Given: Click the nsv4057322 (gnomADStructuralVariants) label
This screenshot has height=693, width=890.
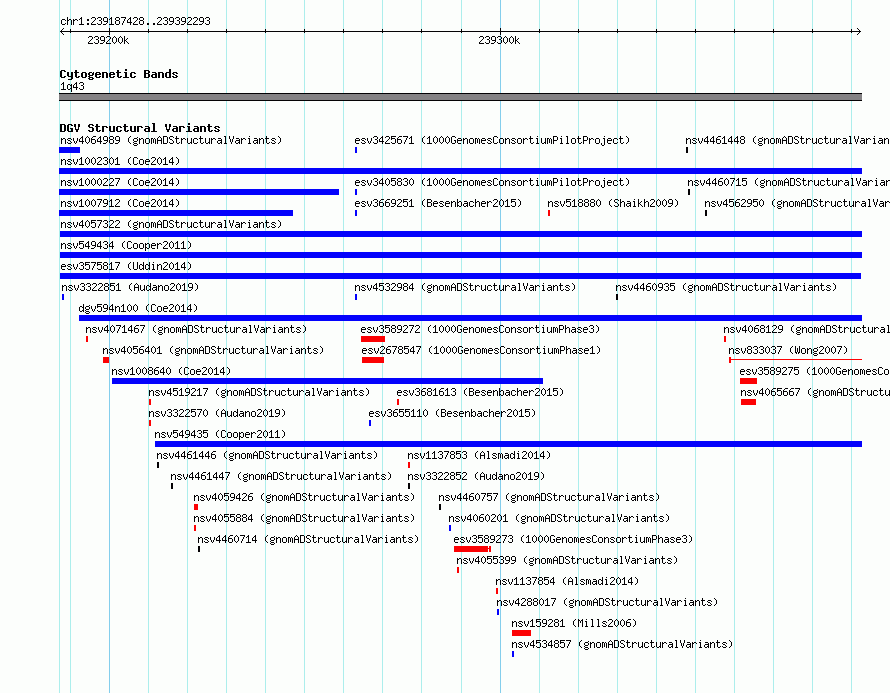Looking at the screenshot, I should [x=171, y=224].
